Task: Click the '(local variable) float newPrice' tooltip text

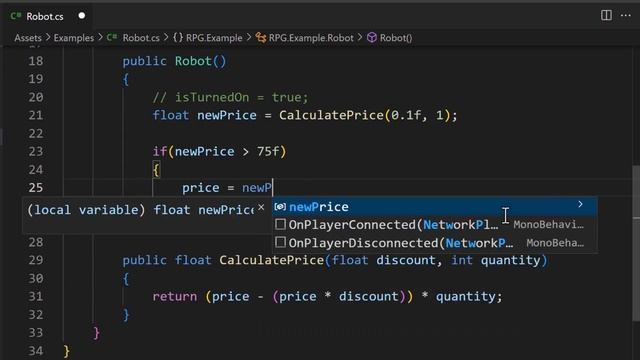Action: click(x=141, y=210)
